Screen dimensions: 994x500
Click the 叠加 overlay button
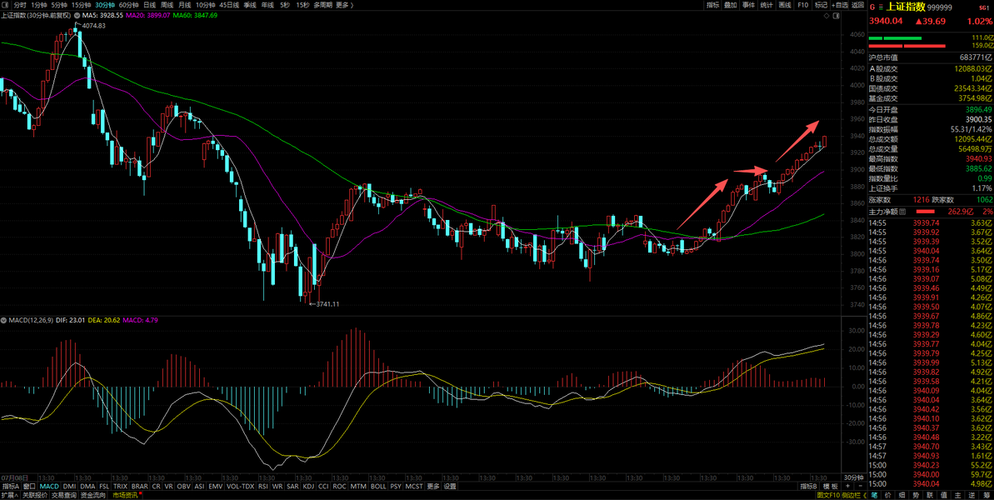[731, 4]
